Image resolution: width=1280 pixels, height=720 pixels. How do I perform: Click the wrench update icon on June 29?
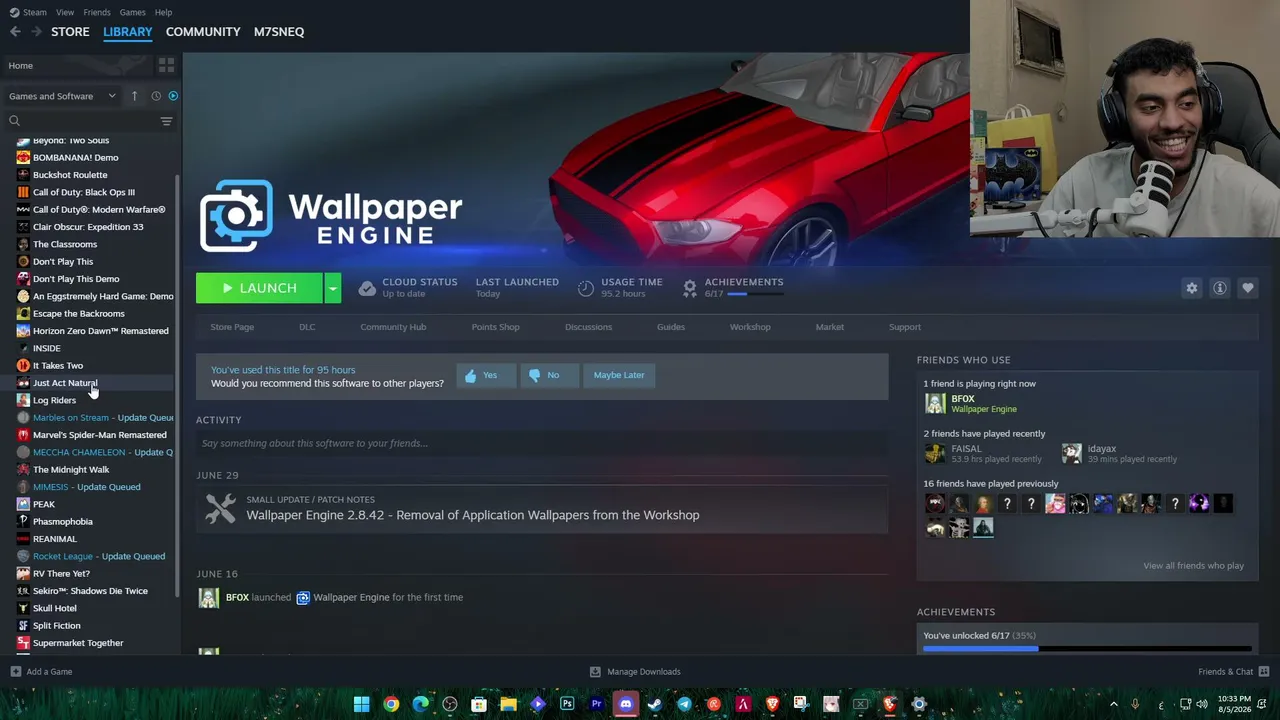click(220, 508)
